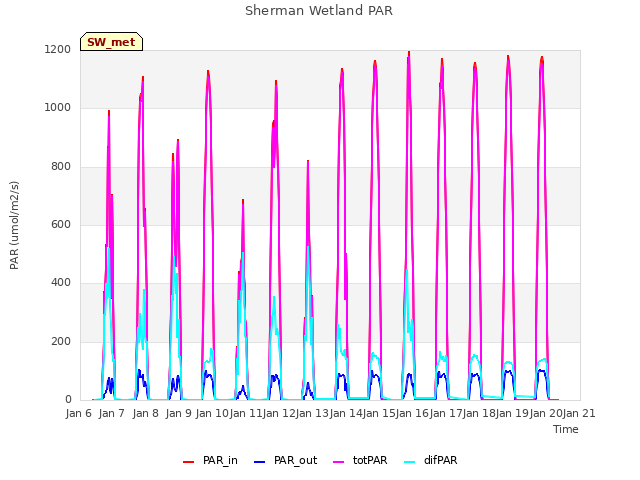The image size is (640, 480).
Task: Click the Jan 18 x-axis tick label
Action: click(479, 413)
